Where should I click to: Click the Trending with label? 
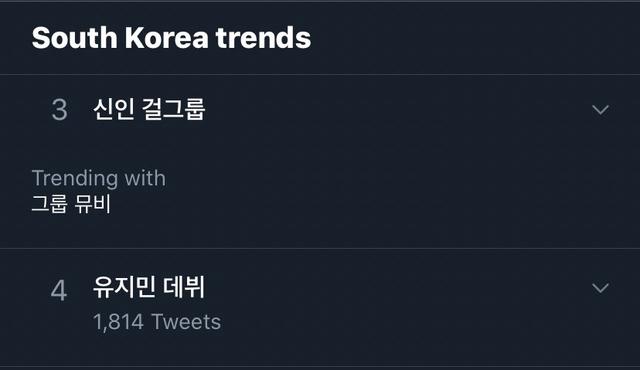(x=99, y=178)
